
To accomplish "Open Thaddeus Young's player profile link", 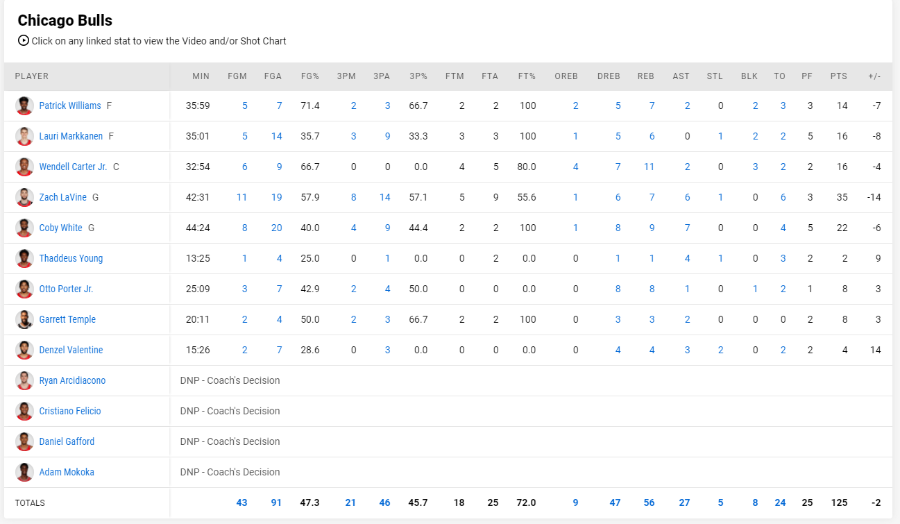I will (71, 258).
